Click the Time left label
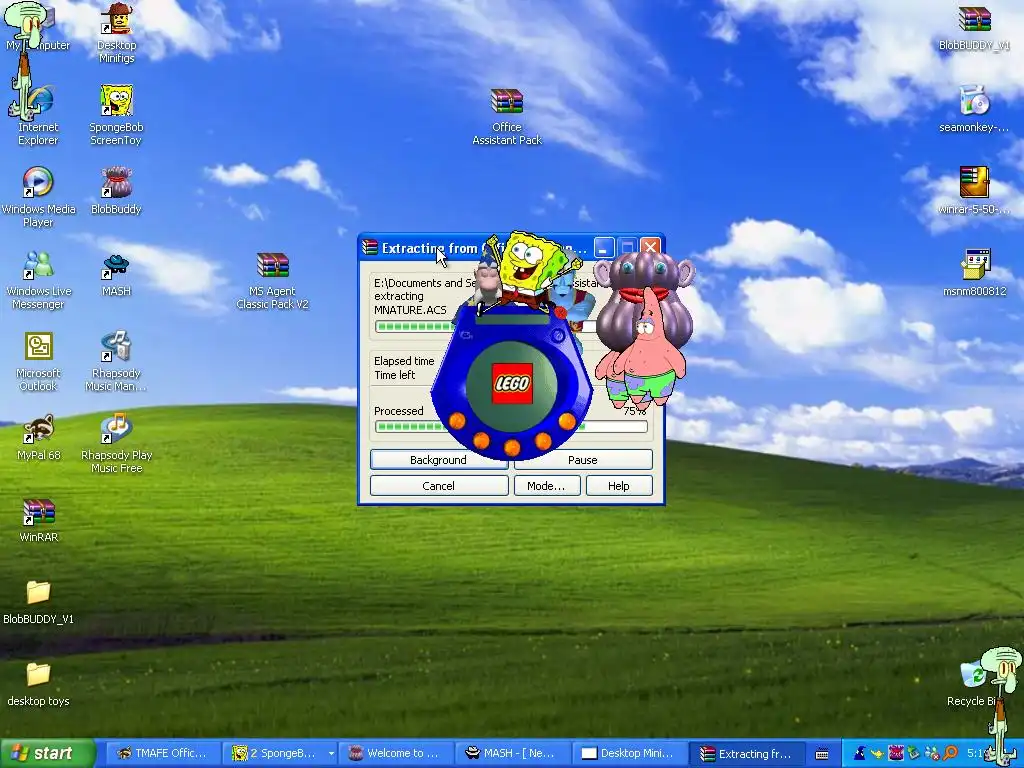This screenshot has width=1024, height=768. pos(394,375)
